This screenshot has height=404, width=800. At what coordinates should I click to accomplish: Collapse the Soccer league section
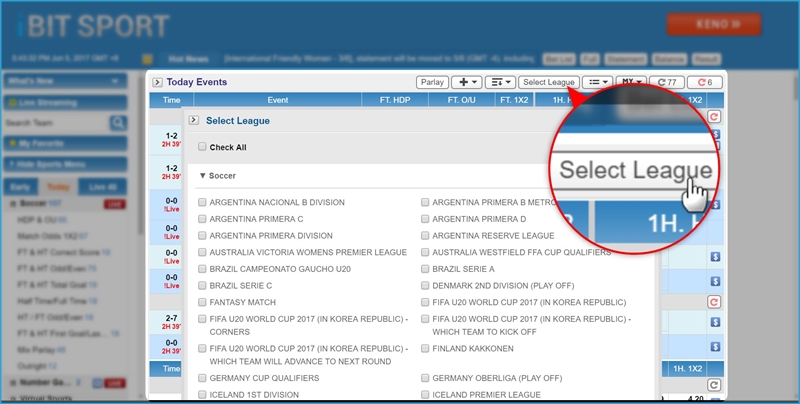pyautogui.click(x=203, y=176)
